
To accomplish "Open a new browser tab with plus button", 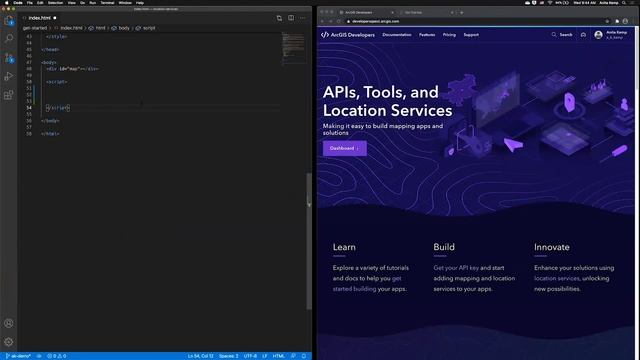I will point(462,13).
